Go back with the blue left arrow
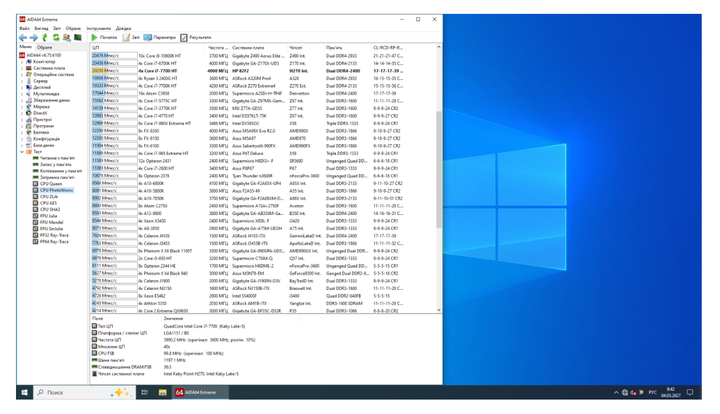Image resolution: width=720 pixels, height=414 pixels. pyautogui.click(x=23, y=37)
